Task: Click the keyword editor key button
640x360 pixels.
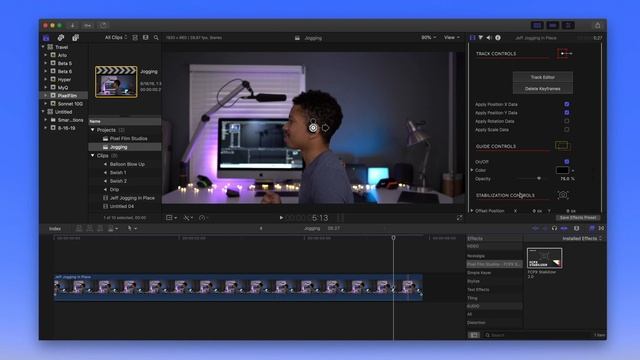Action: point(88,25)
